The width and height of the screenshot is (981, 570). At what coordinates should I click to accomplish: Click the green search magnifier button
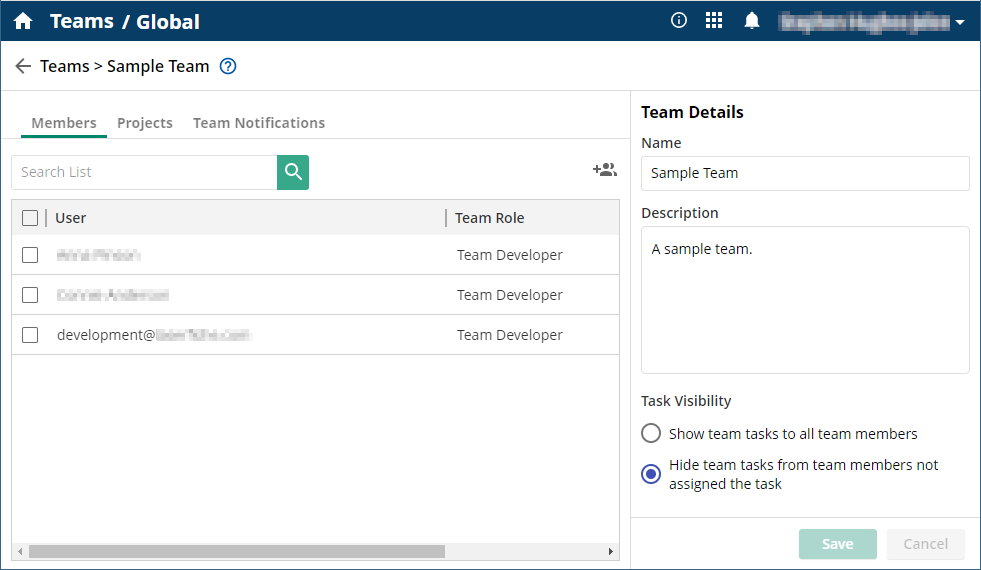(293, 172)
